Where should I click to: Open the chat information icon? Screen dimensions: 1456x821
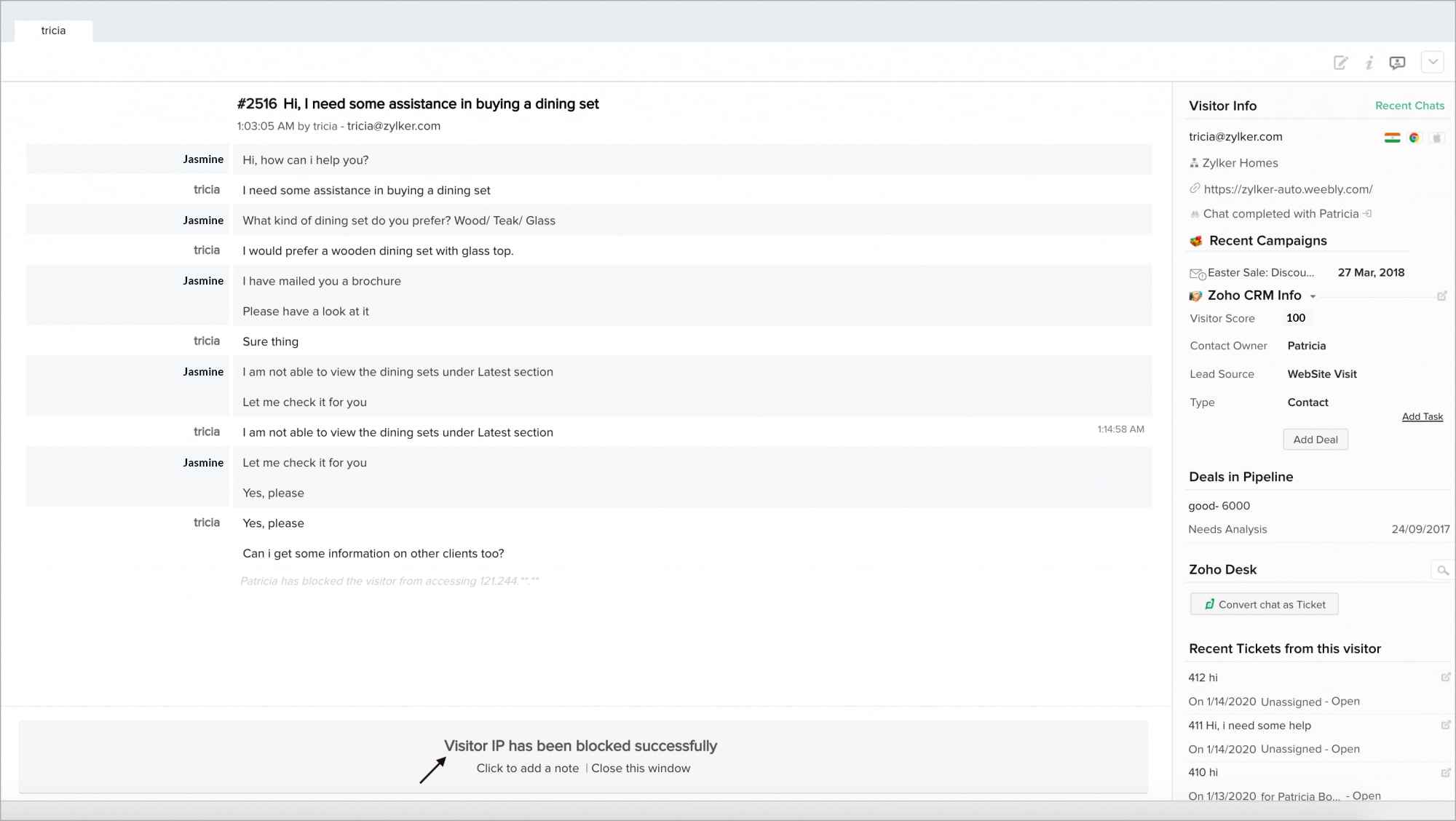(1369, 63)
